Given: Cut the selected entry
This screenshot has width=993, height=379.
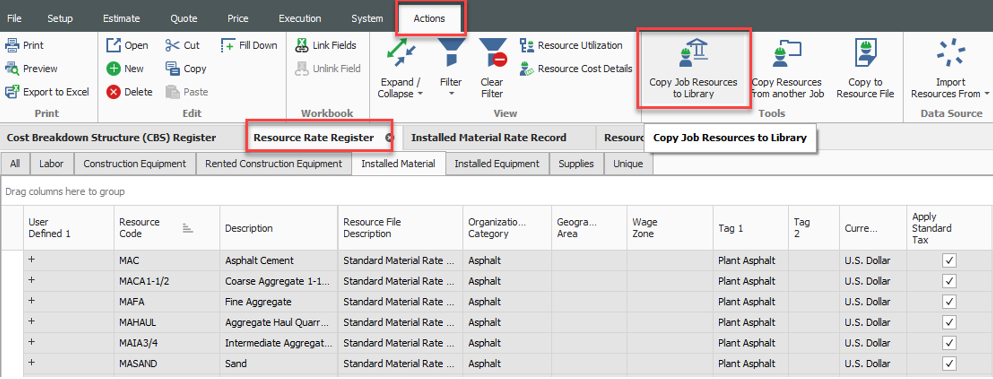Looking at the screenshot, I should tap(182, 46).
